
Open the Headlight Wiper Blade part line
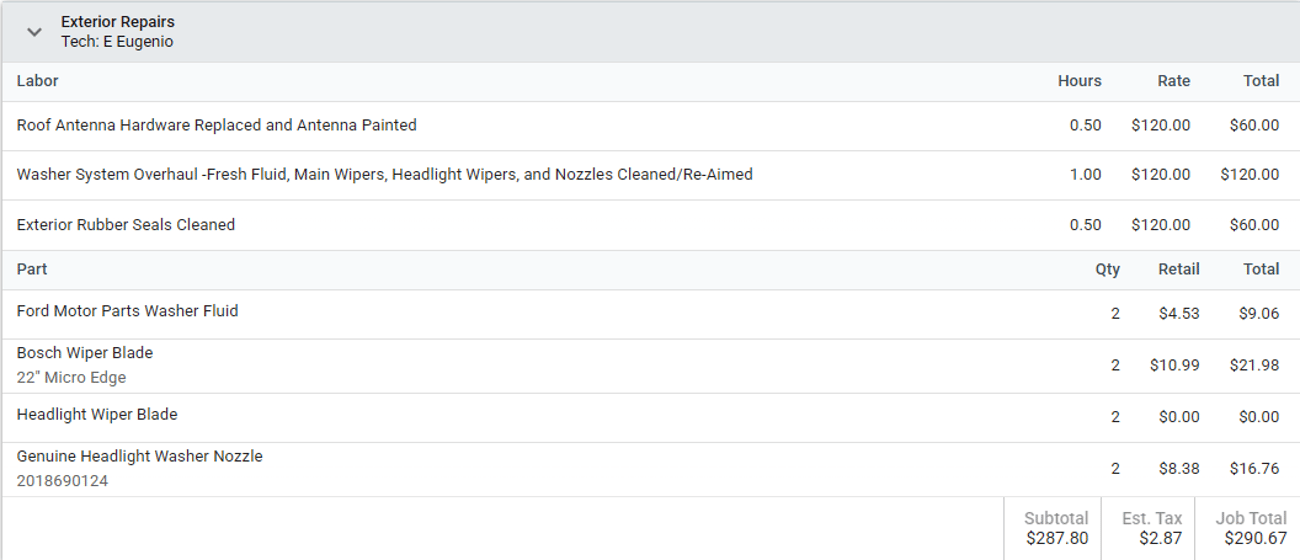[650, 417]
